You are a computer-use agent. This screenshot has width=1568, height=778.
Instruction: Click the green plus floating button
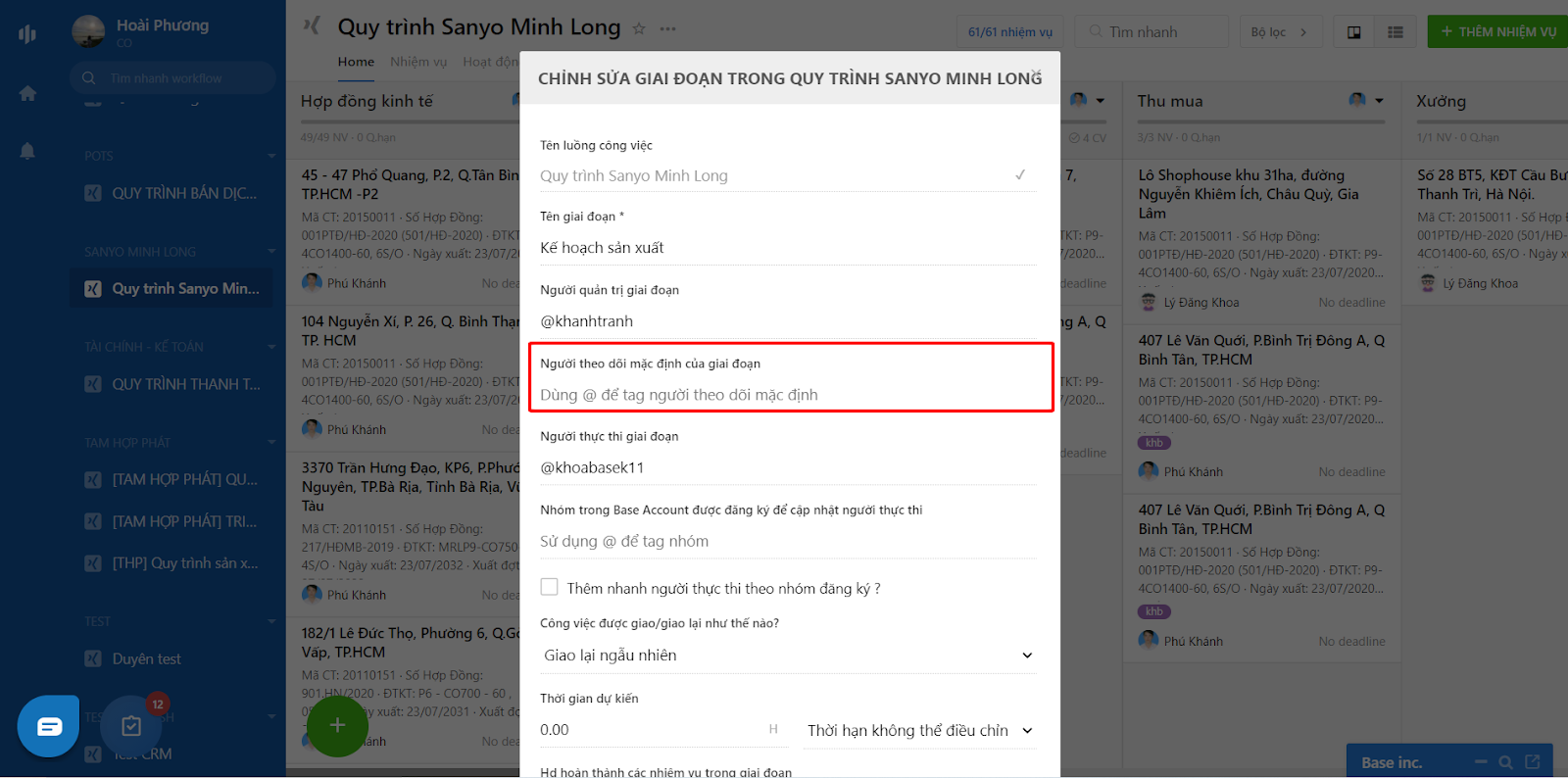tap(337, 725)
